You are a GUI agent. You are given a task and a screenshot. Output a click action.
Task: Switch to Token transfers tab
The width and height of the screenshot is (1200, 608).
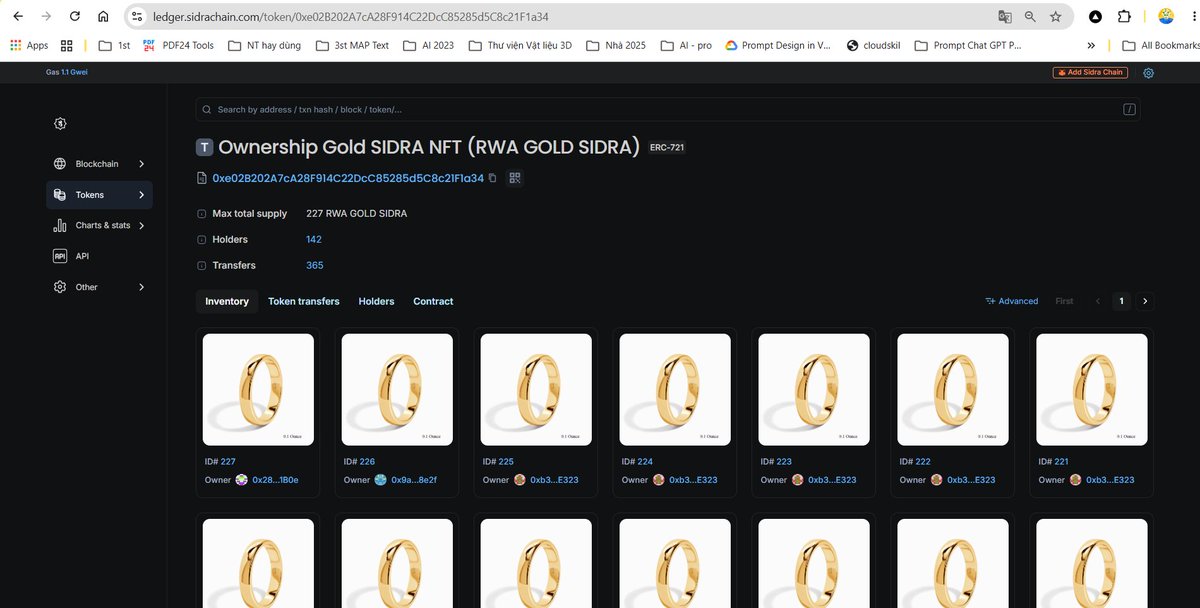304,301
